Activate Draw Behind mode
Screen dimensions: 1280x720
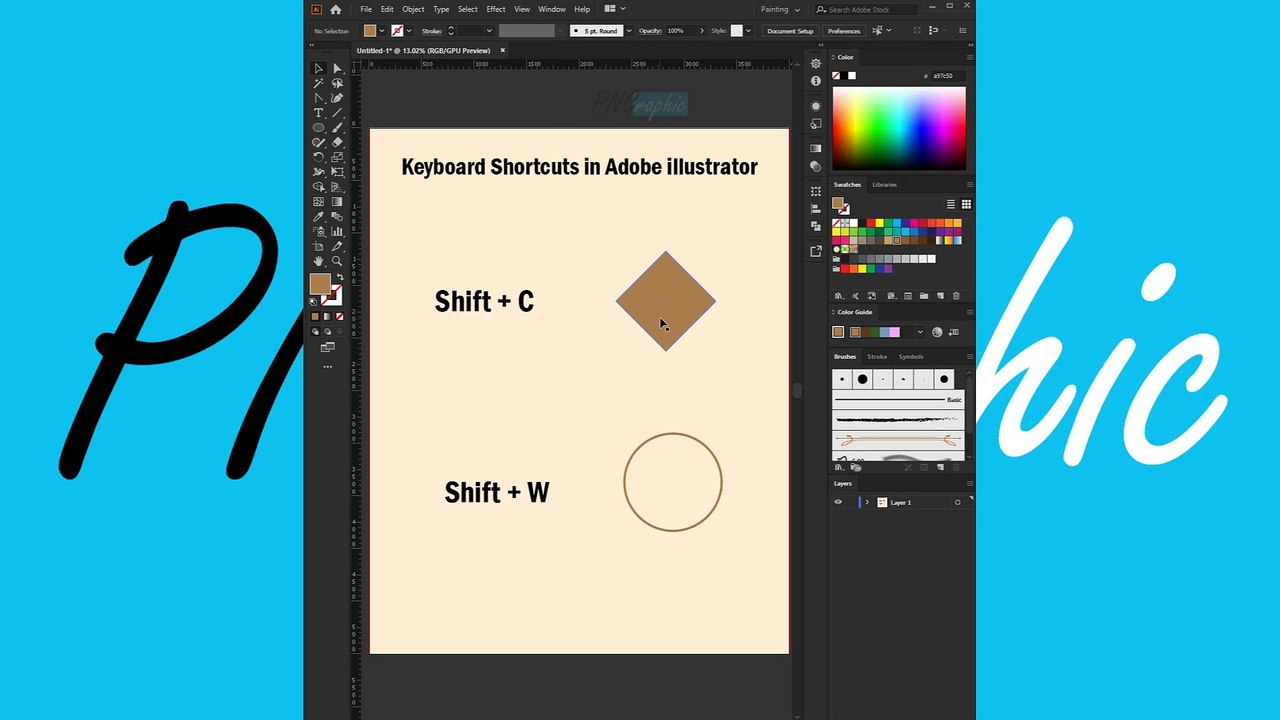click(x=326, y=331)
